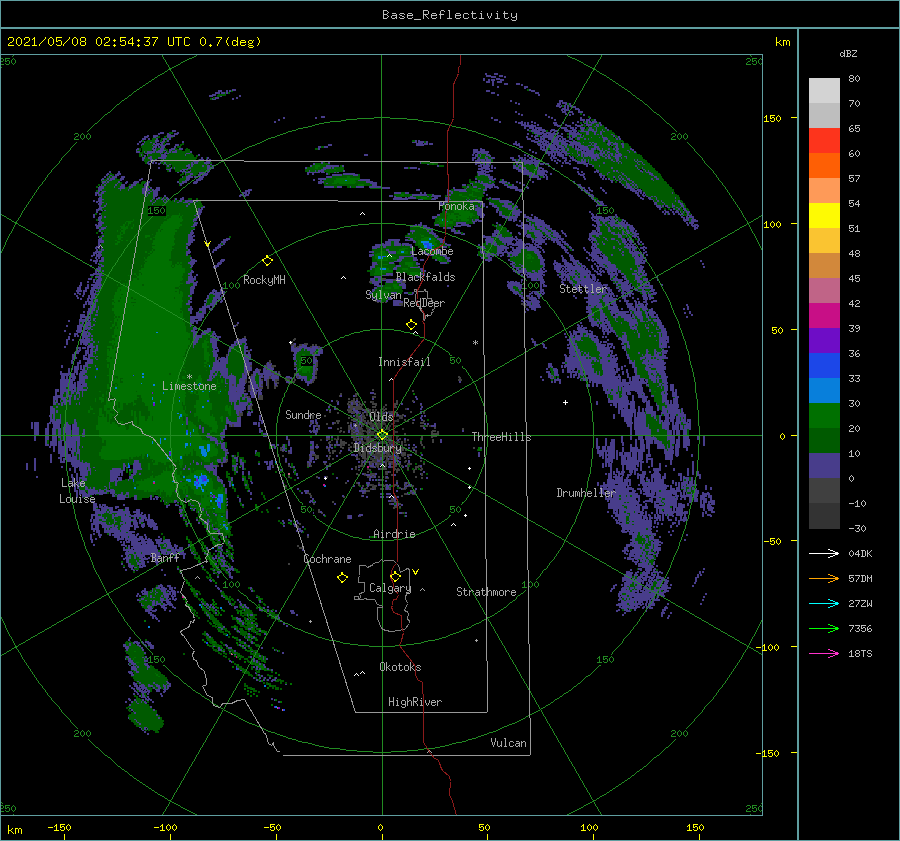This screenshot has width=900, height=841.
Task: Click the magenta 18TS arrow in legend
Action: (824, 653)
